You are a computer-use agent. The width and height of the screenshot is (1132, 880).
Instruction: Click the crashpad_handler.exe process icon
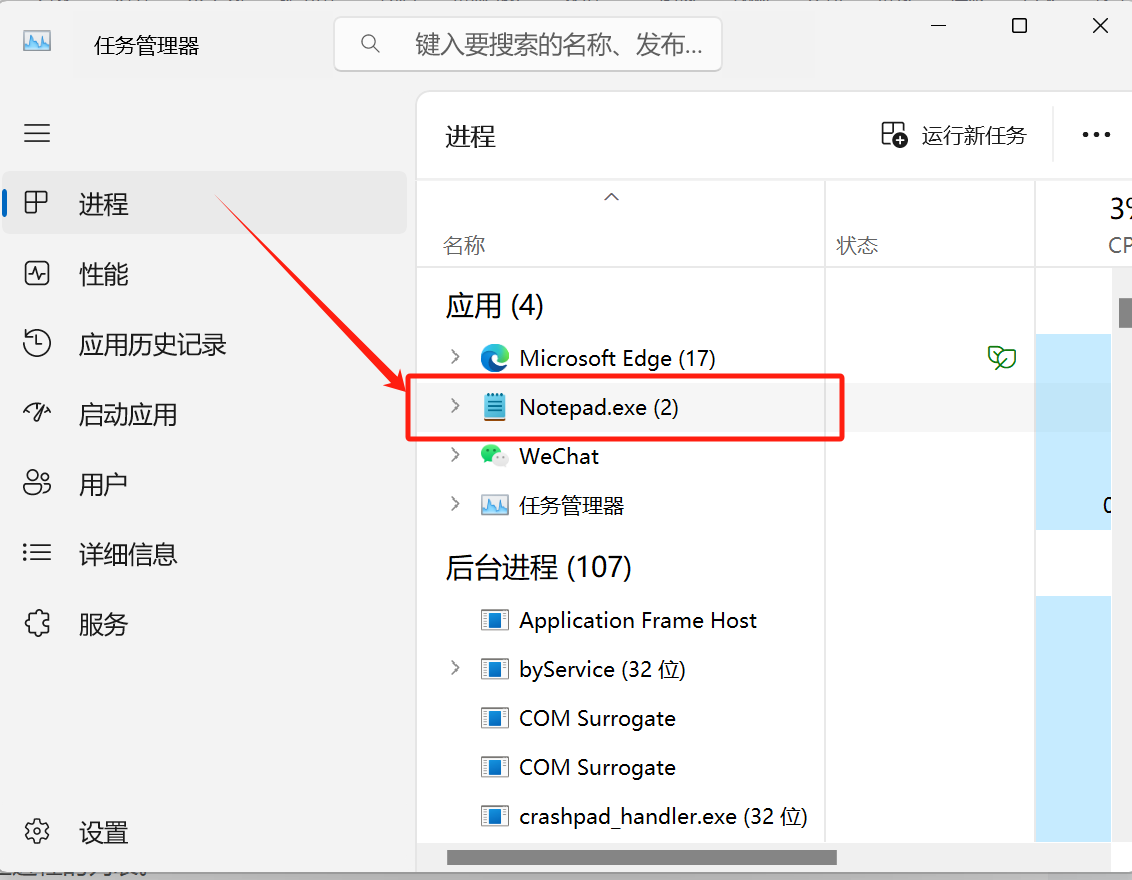point(495,816)
